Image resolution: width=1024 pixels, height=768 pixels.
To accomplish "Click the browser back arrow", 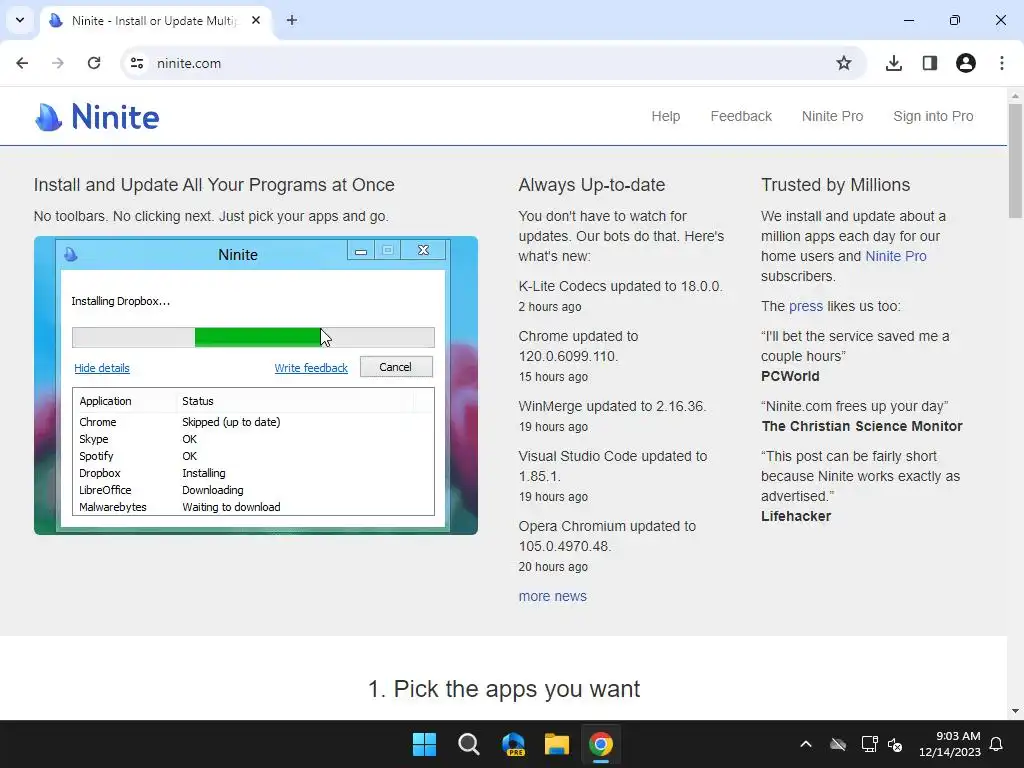I will [x=22, y=63].
